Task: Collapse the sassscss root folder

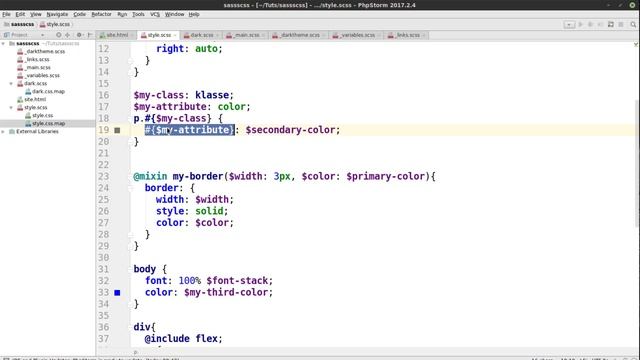Action: click(x=3, y=43)
